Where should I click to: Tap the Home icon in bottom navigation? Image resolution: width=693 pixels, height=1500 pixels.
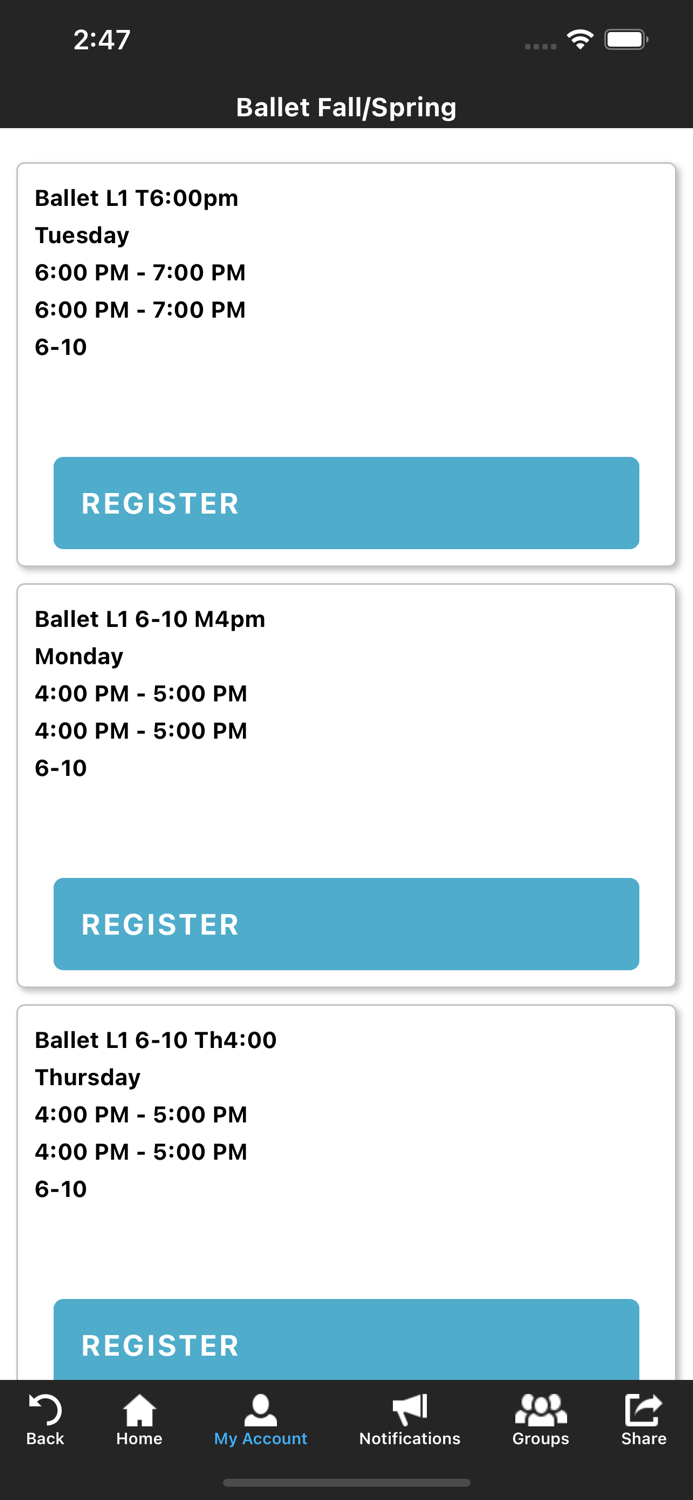[138, 1412]
